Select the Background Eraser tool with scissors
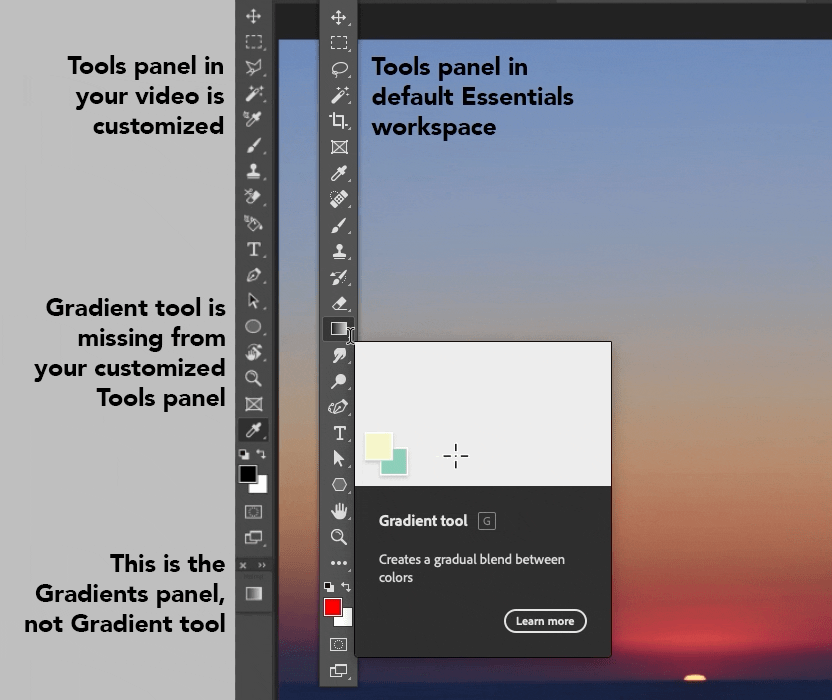The height and width of the screenshot is (700, 832). (x=253, y=196)
